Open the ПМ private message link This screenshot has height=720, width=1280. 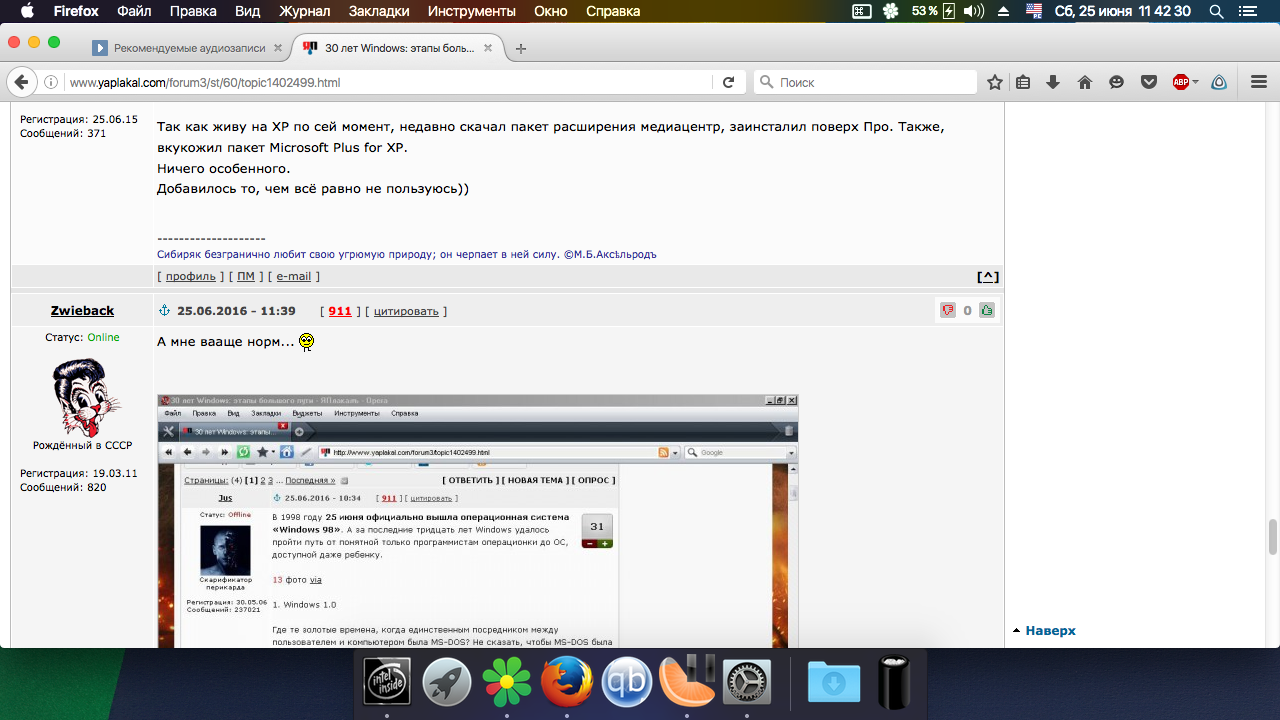tap(245, 276)
